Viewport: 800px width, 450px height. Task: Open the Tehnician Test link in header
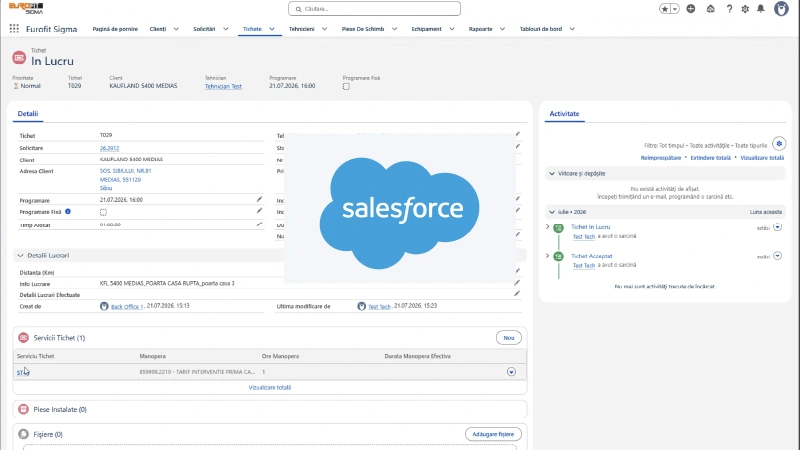pyautogui.click(x=223, y=87)
